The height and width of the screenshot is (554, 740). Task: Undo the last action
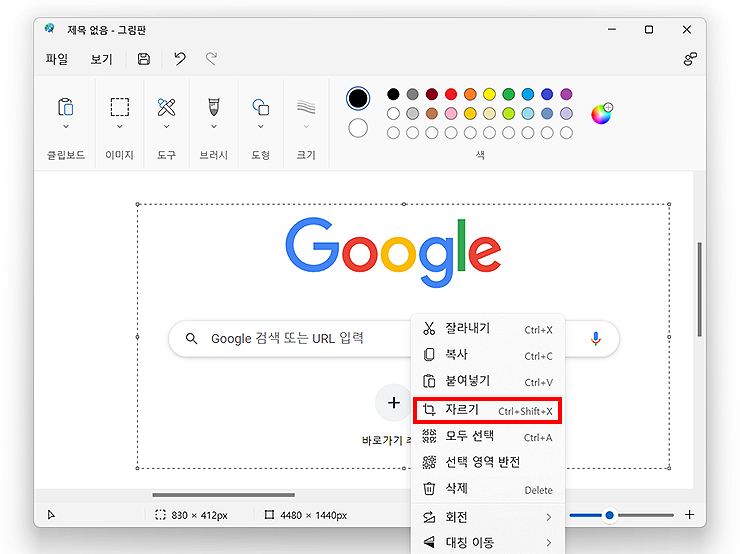[180, 59]
